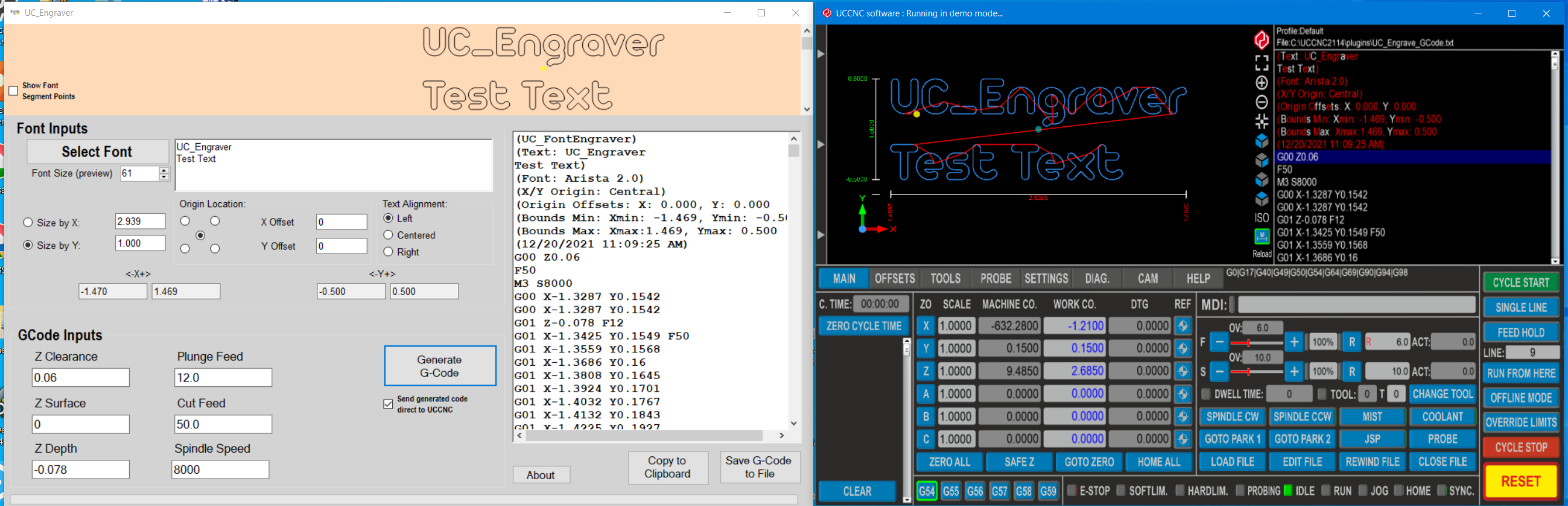Image resolution: width=1568 pixels, height=506 pixels.
Task: Enable Show Font Segment Points checkbox
Action: (x=13, y=91)
